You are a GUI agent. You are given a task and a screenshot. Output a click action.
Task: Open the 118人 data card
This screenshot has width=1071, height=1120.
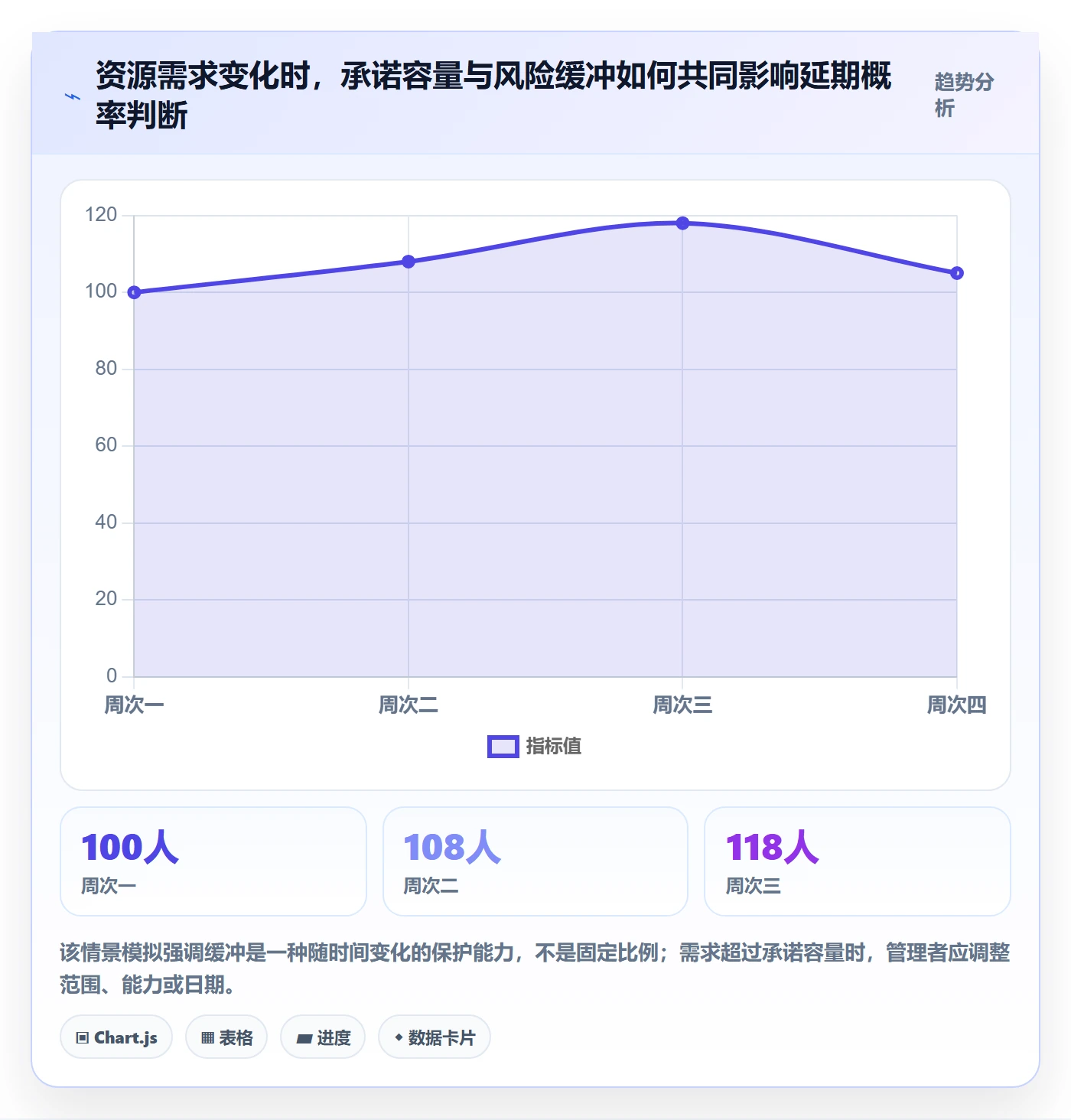858,861
